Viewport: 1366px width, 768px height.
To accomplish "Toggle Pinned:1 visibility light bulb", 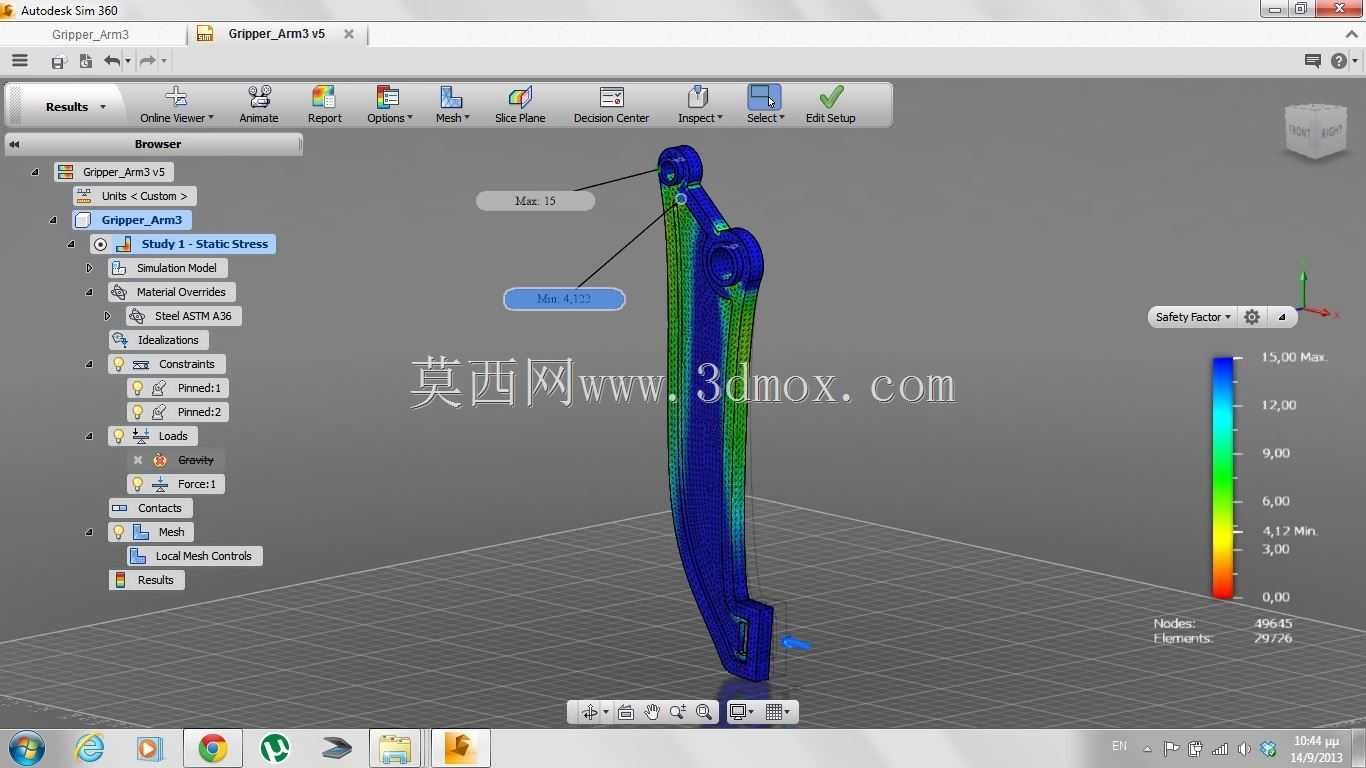I will click(138, 388).
